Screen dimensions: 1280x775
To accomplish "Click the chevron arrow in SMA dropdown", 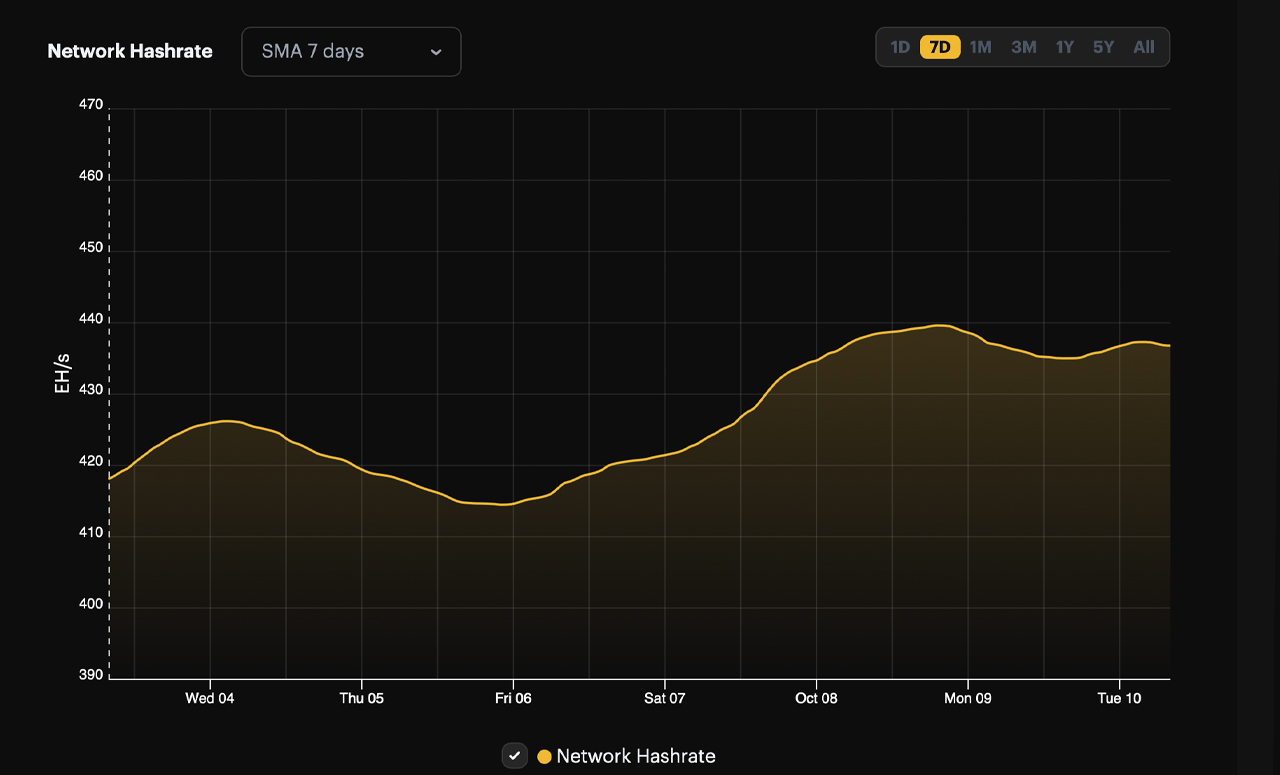I will (436, 52).
